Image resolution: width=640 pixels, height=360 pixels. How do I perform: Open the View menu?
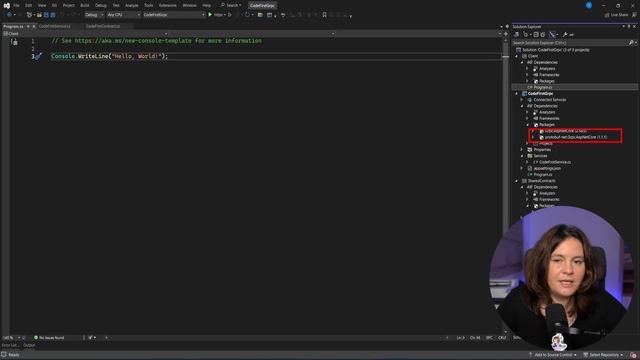click(x=42, y=5)
